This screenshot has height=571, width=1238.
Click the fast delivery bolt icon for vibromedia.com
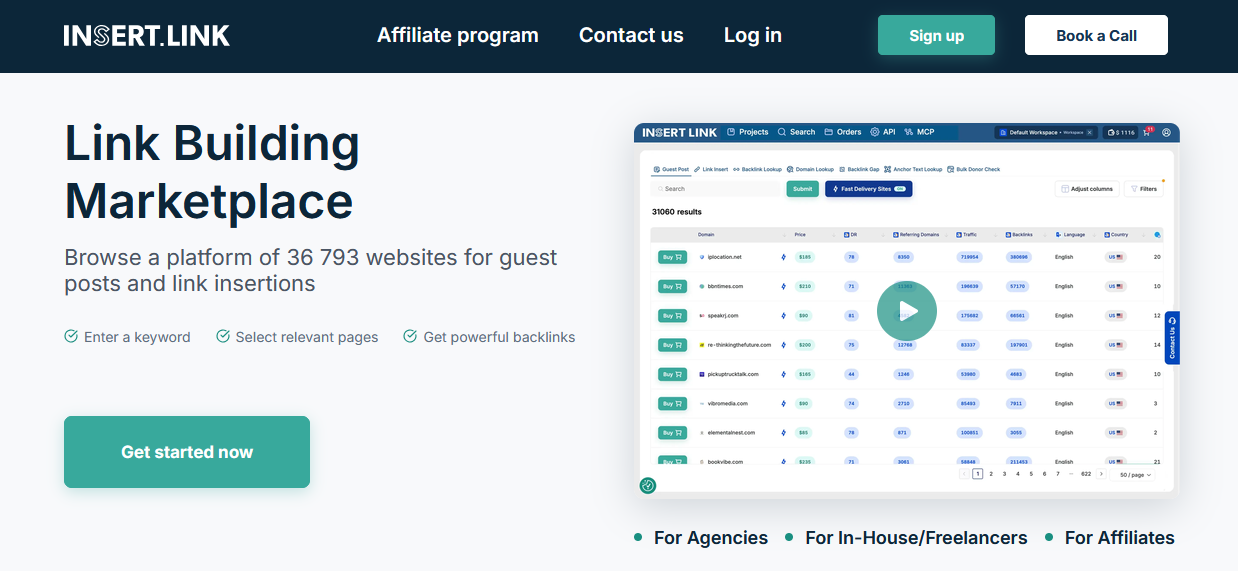pos(783,403)
